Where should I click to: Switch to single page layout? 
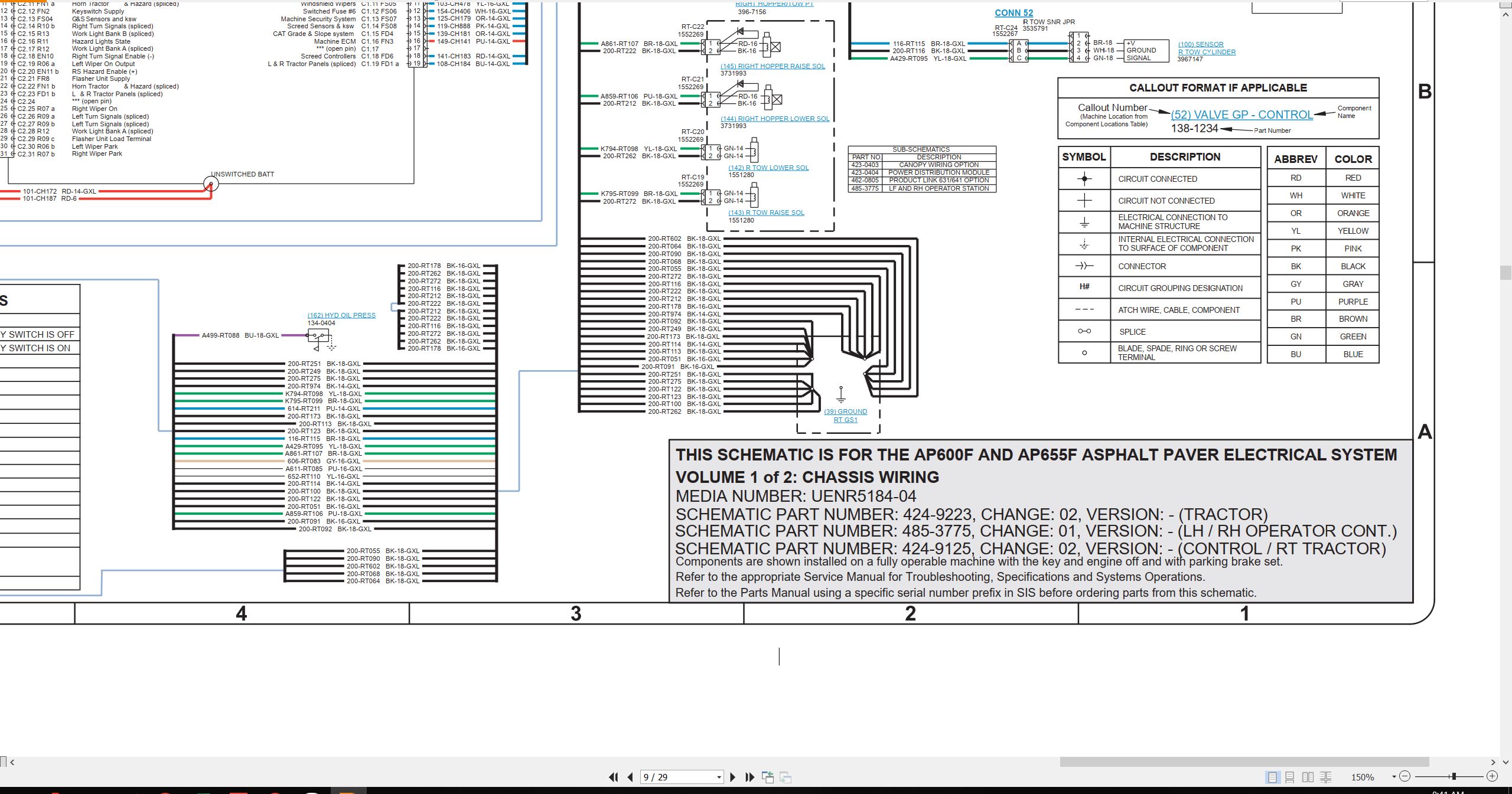tap(1273, 777)
